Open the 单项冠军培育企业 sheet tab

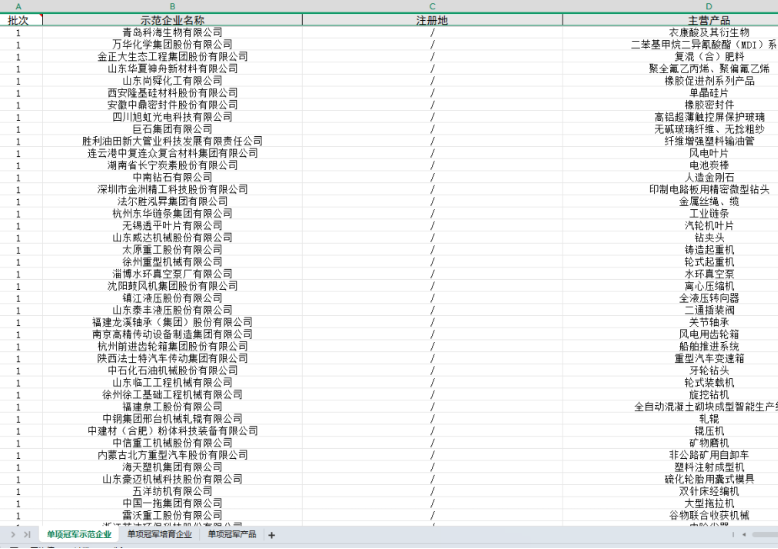coord(159,535)
